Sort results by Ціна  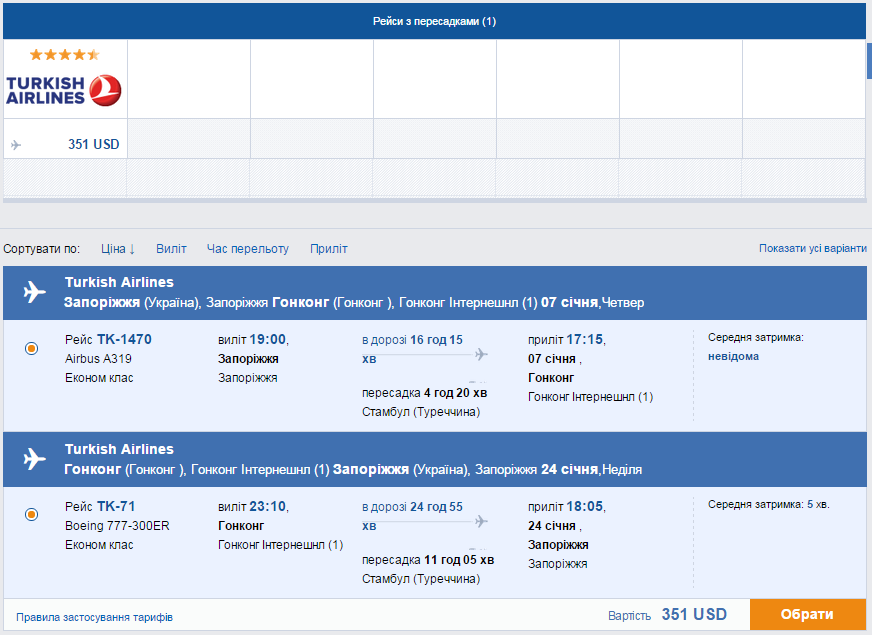(118, 249)
